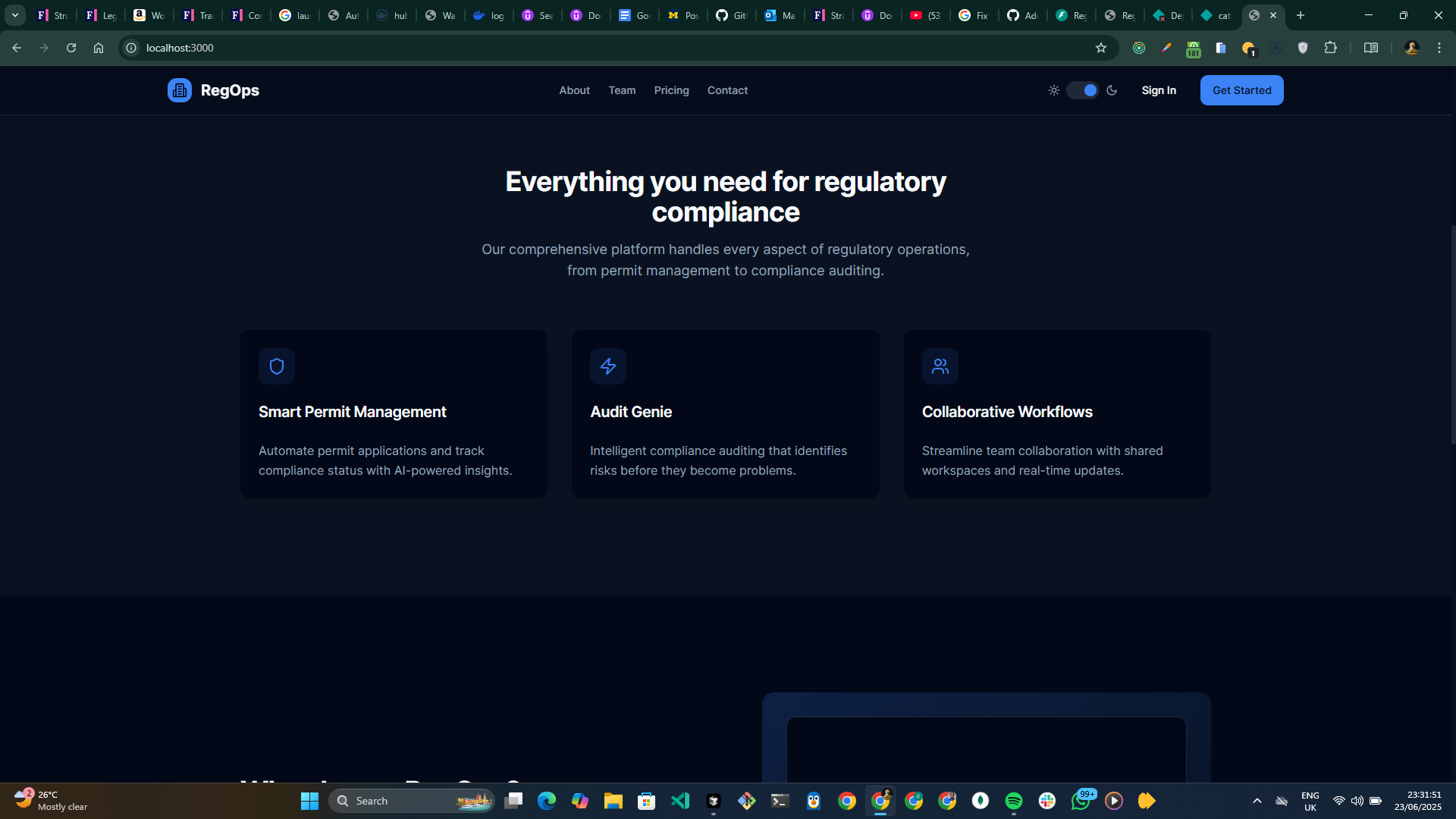The image size is (1456, 819).
Task: Click the sun light-mode icon
Action: (1054, 90)
